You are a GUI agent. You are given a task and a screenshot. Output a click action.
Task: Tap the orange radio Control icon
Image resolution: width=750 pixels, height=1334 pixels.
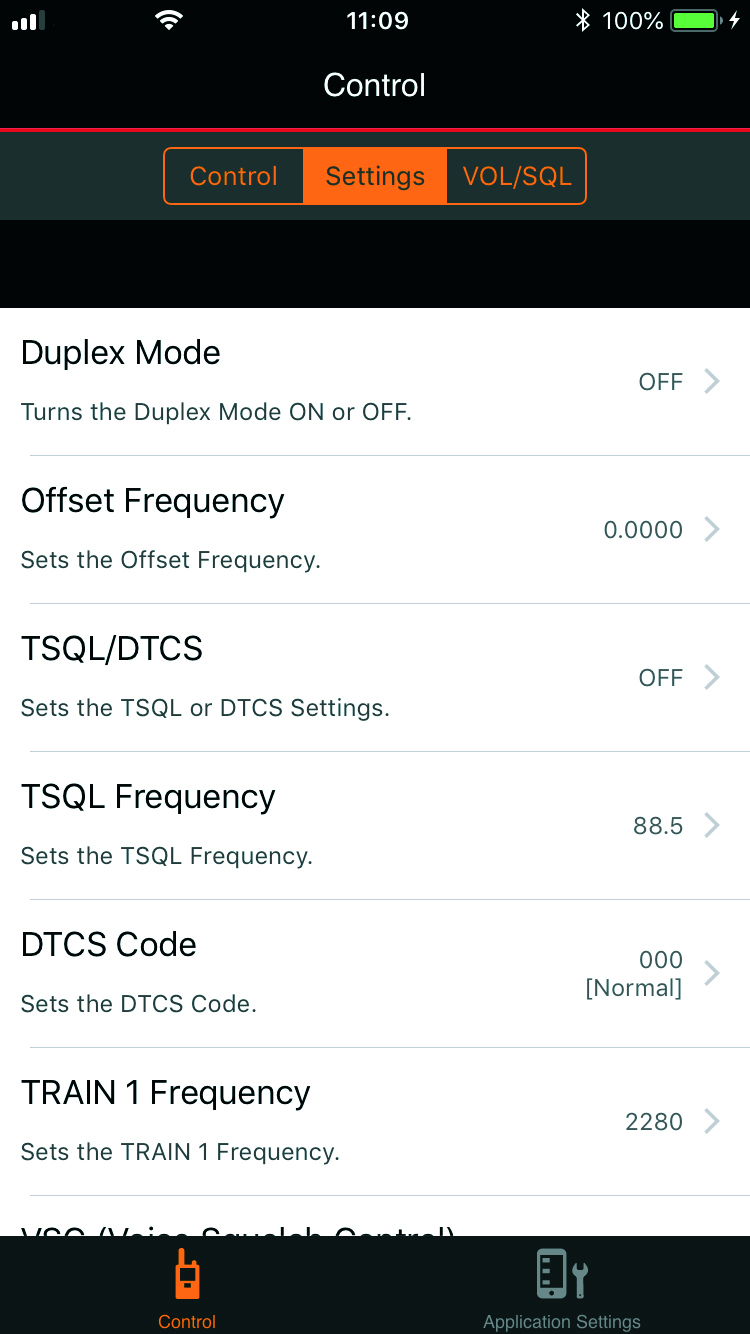pyautogui.click(x=187, y=1274)
